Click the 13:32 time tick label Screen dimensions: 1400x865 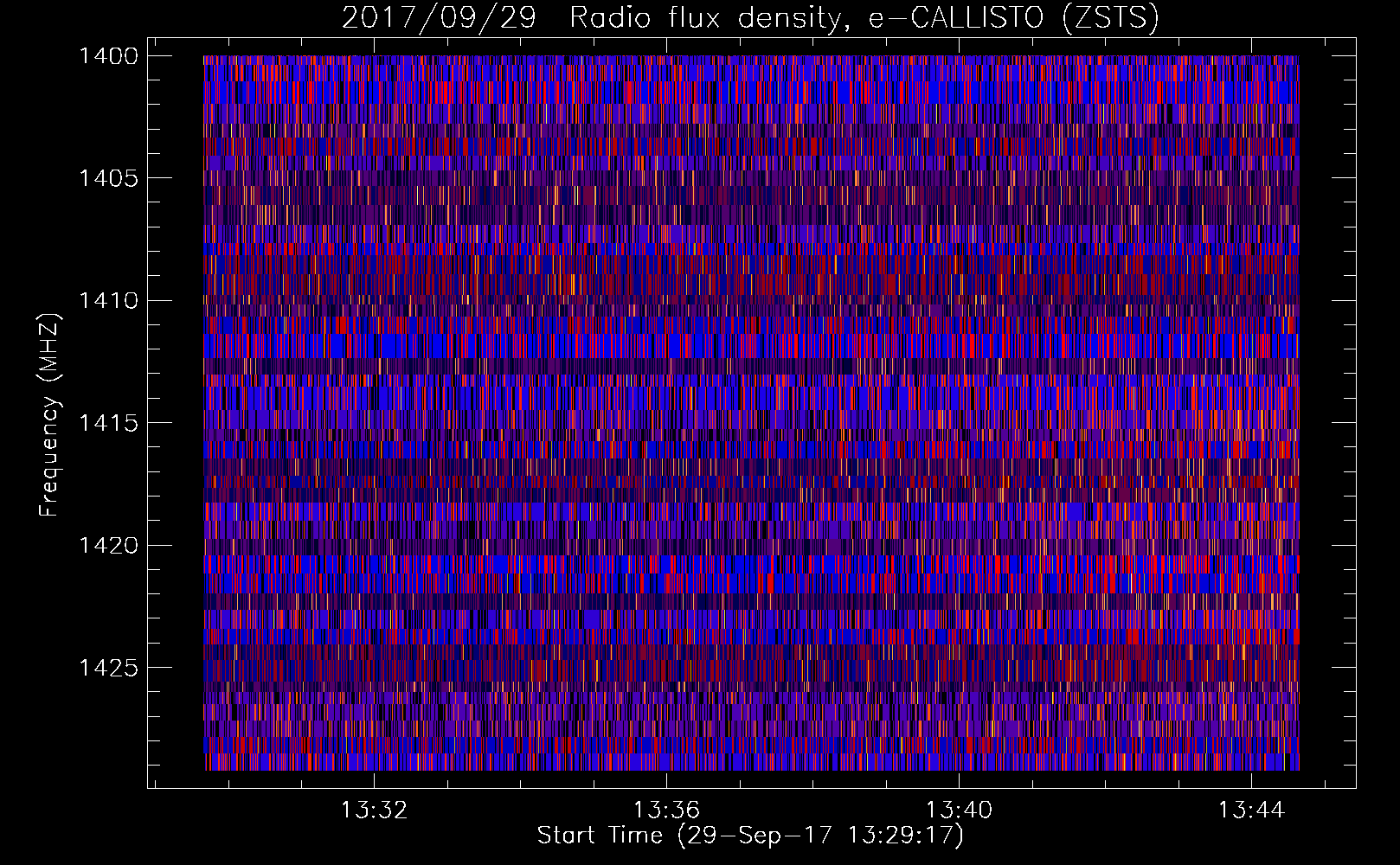[374, 811]
